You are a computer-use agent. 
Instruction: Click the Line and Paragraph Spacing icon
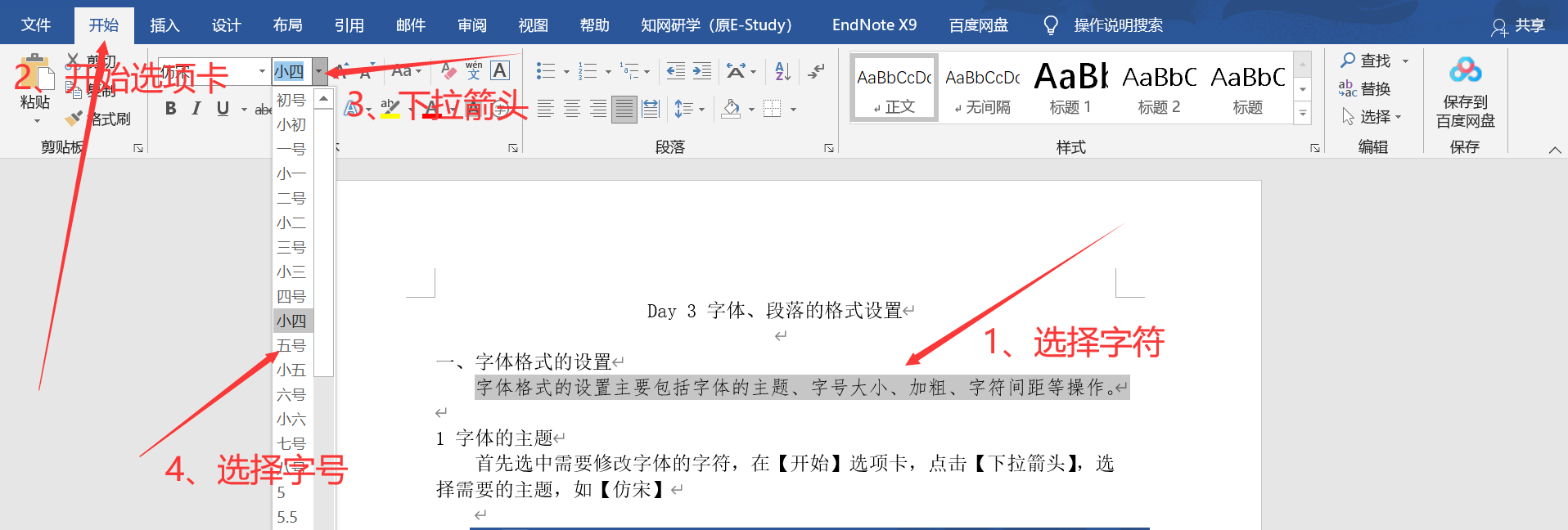683,109
